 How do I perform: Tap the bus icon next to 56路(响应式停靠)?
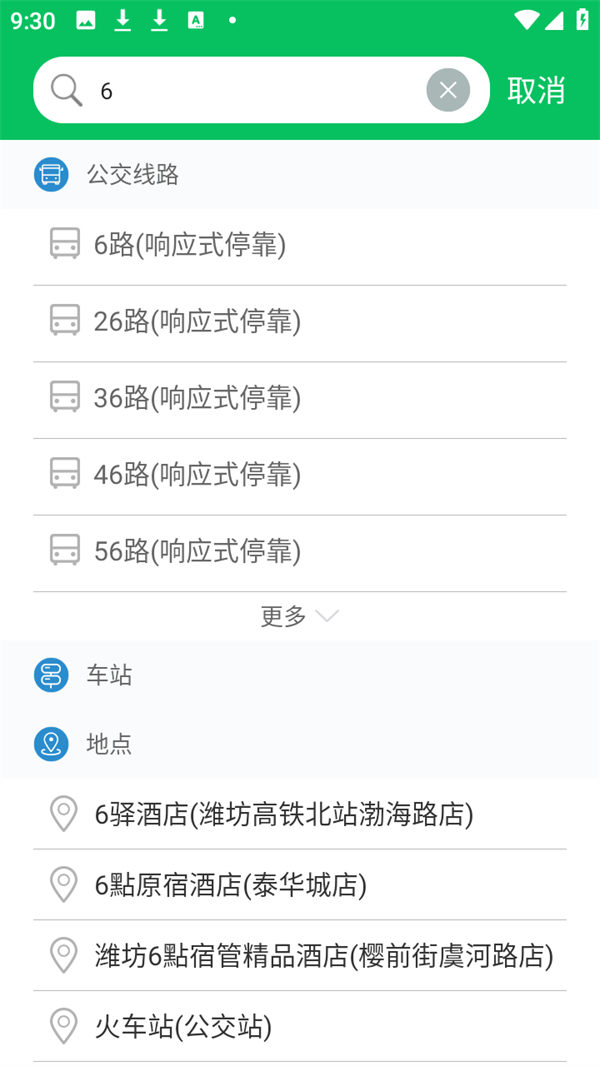(64, 551)
